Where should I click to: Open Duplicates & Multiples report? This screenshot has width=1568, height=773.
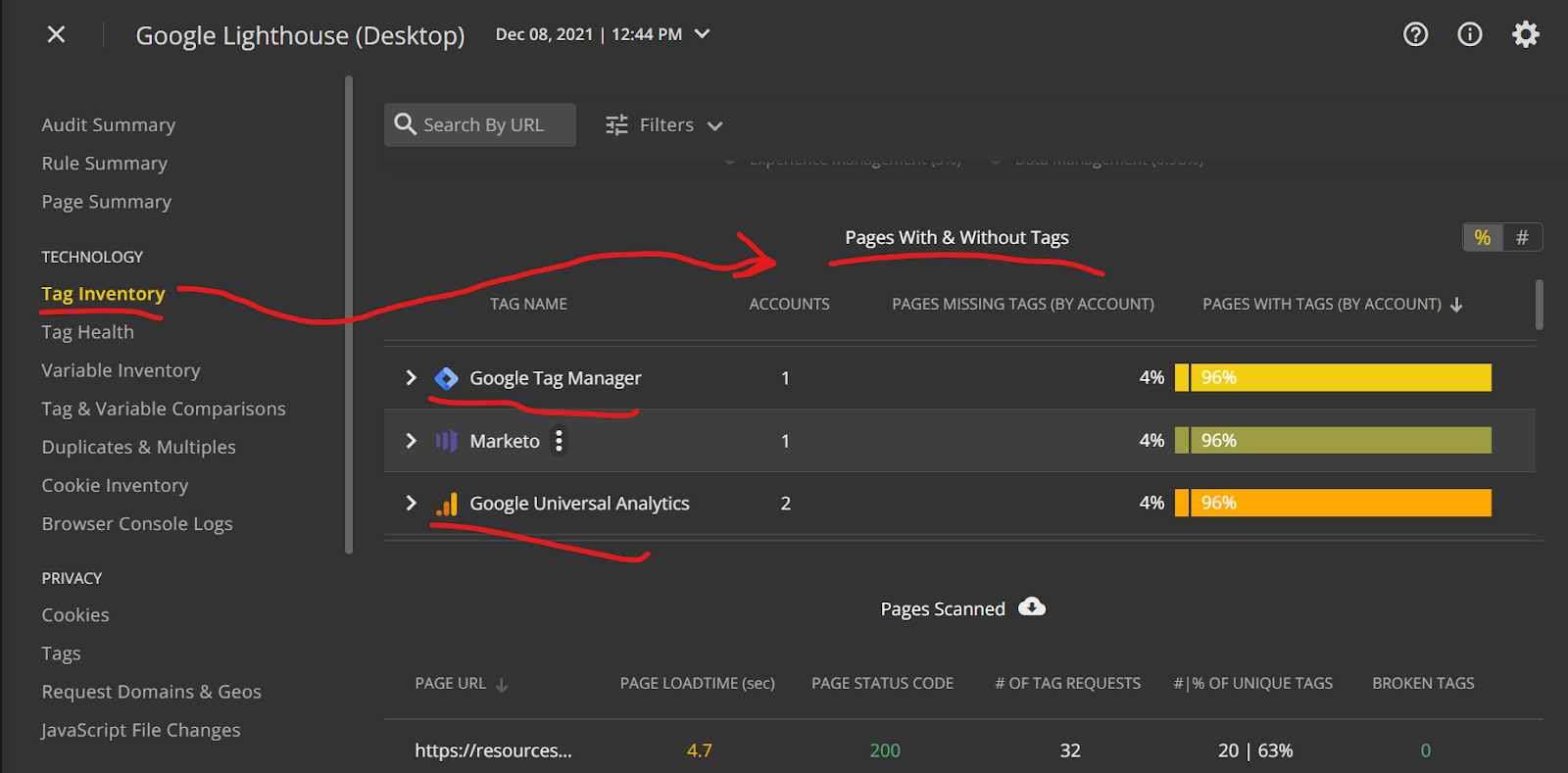tap(139, 447)
